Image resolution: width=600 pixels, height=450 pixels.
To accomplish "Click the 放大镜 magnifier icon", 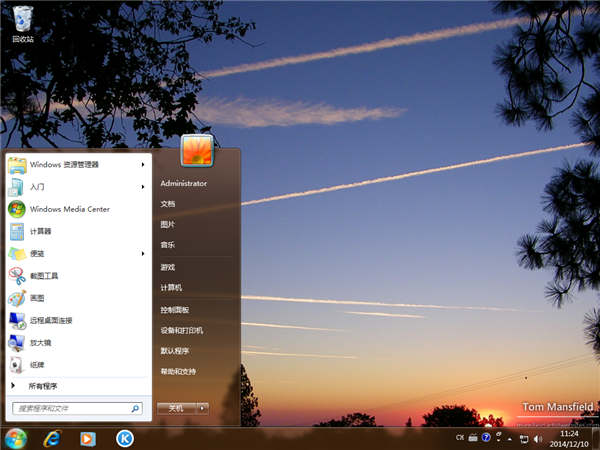I will click(16, 343).
